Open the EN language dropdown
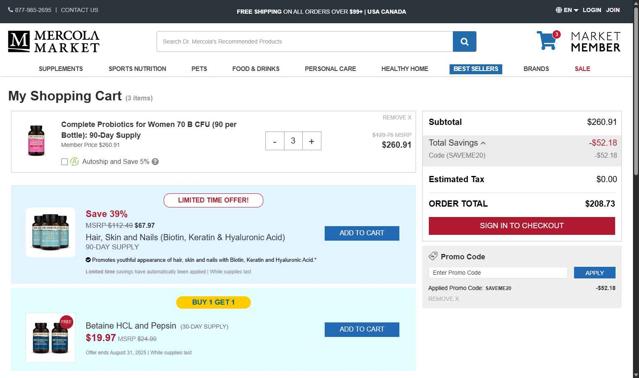 tap(567, 10)
